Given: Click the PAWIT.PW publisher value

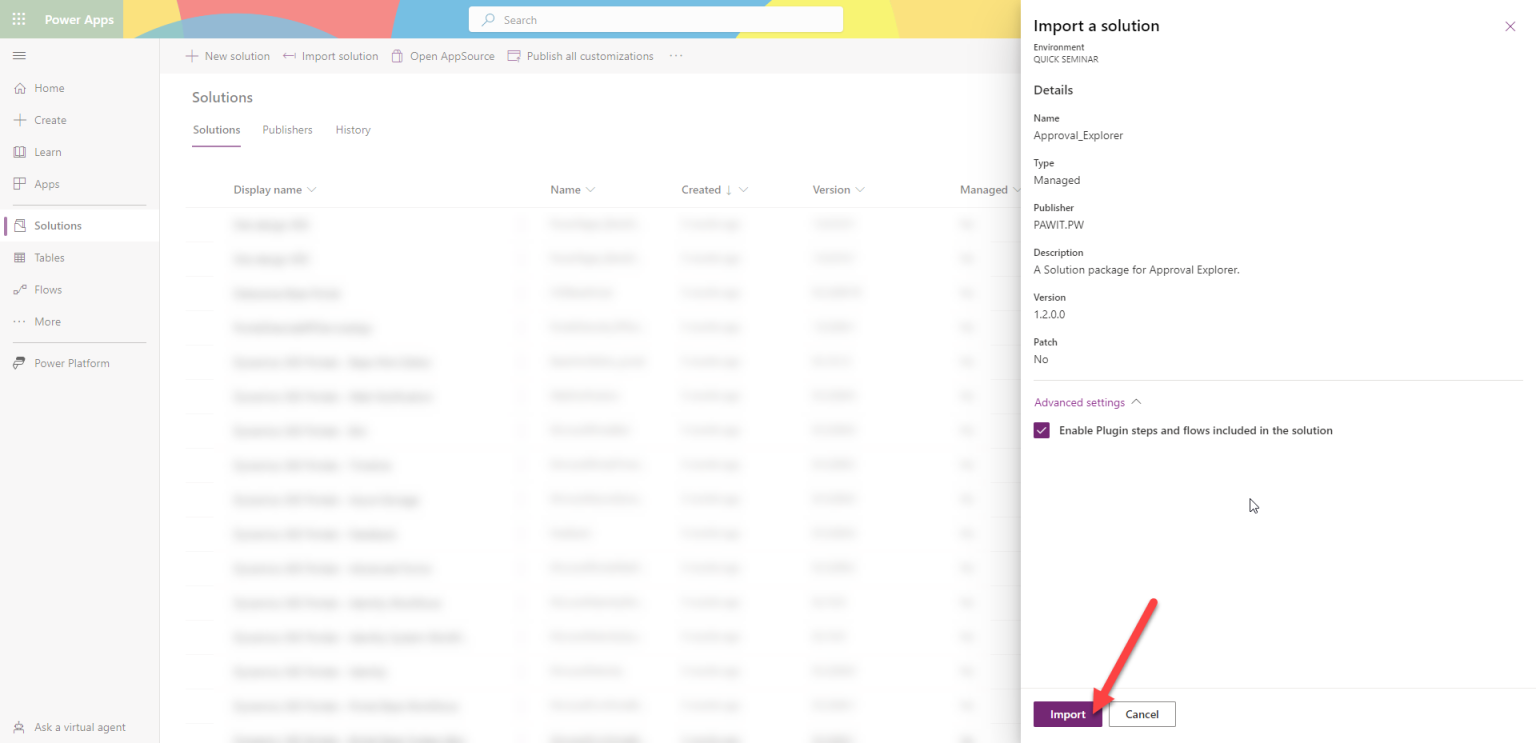Looking at the screenshot, I should 1058,225.
